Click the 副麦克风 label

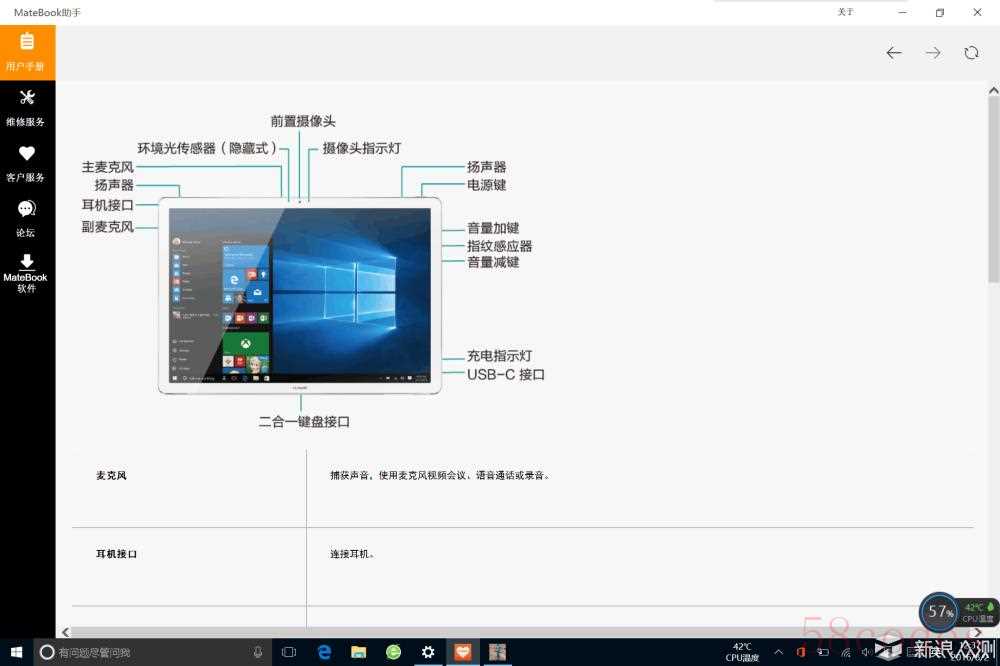[x=108, y=226]
